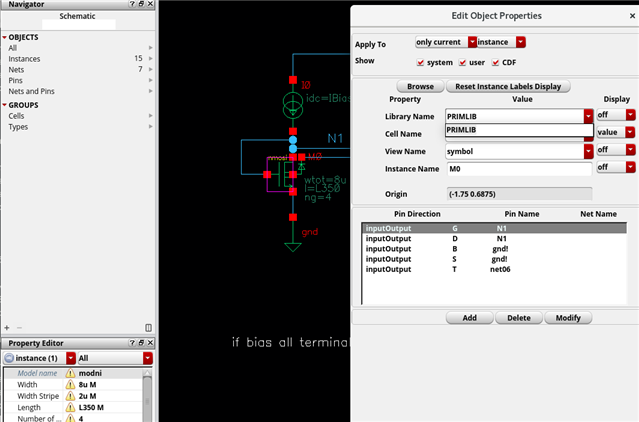Click the Instance Name input field
639x422 pixels.
[518, 169]
